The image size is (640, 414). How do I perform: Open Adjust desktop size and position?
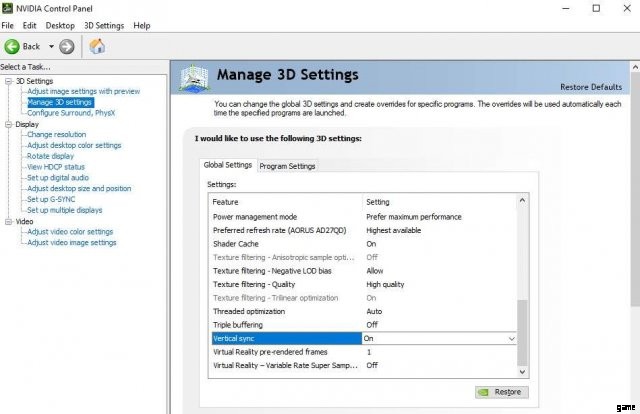point(79,188)
